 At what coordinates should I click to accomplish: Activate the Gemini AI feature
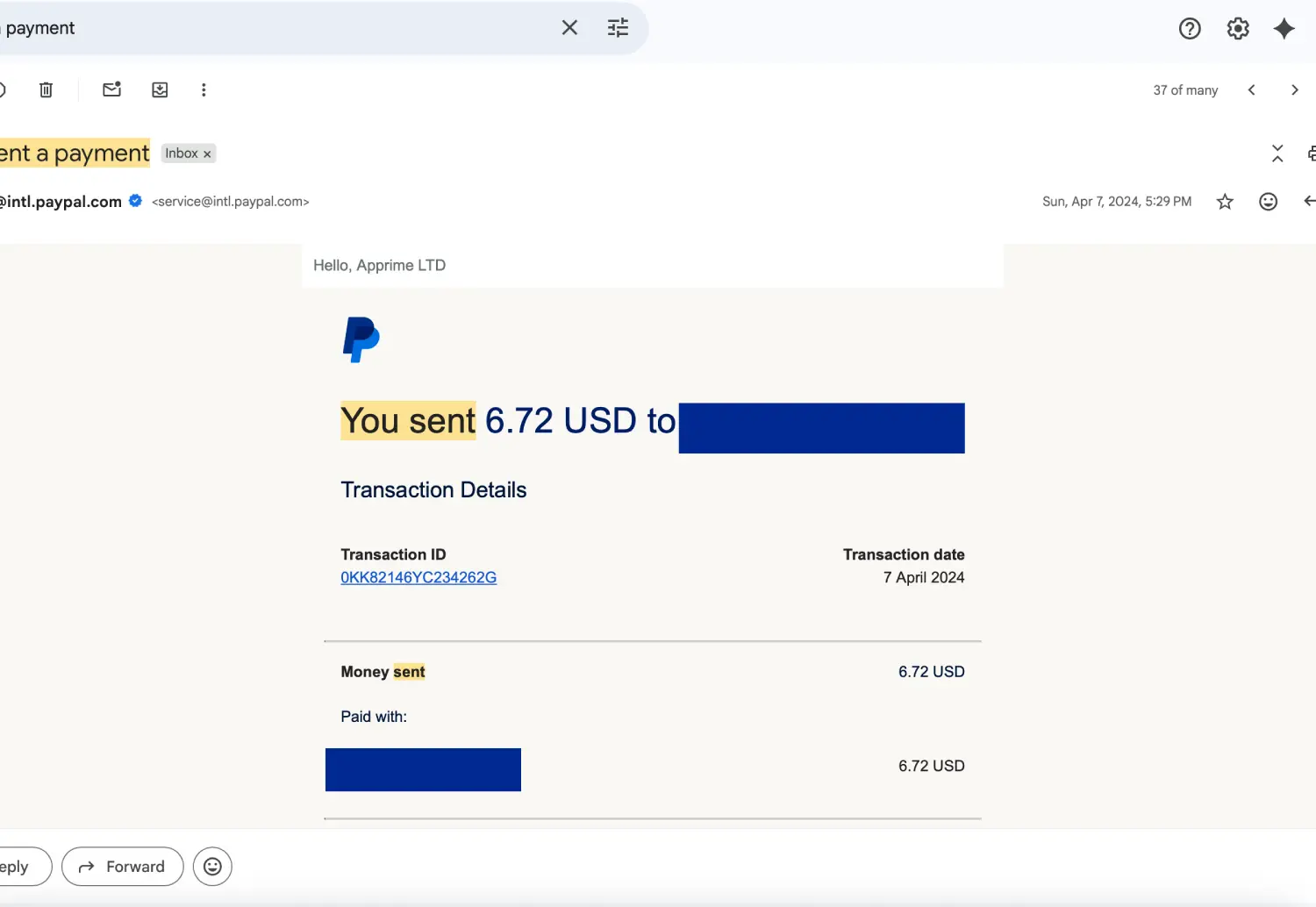tap(1284, 28)
